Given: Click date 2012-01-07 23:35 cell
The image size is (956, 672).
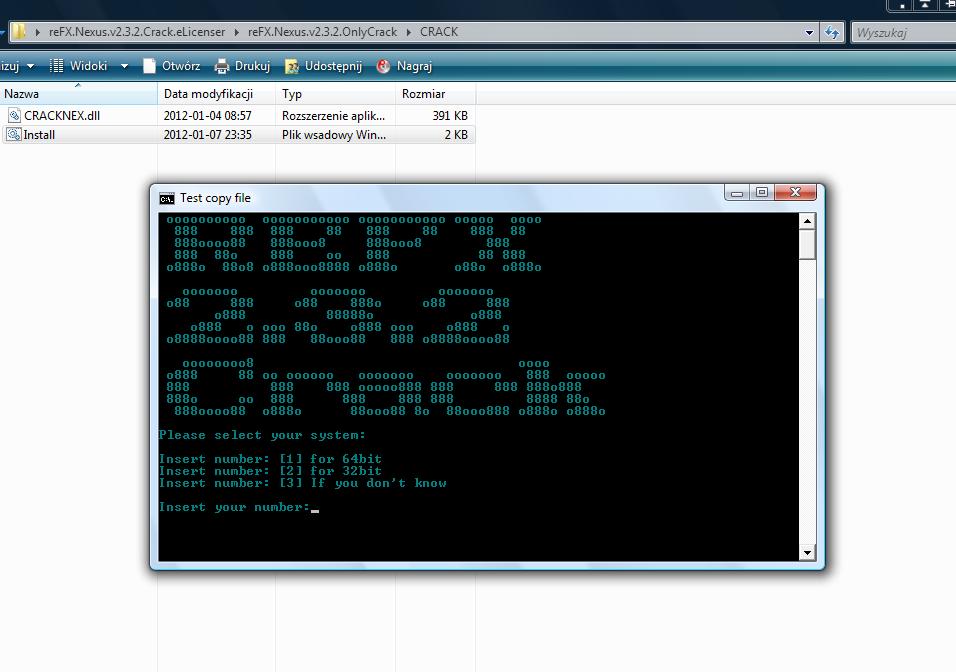Looking at the screenshot, I should point(207,135).
